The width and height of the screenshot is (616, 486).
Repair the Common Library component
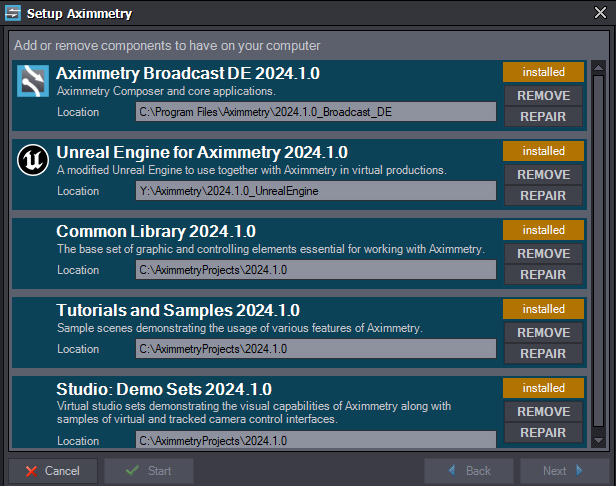tap(543, 275)
